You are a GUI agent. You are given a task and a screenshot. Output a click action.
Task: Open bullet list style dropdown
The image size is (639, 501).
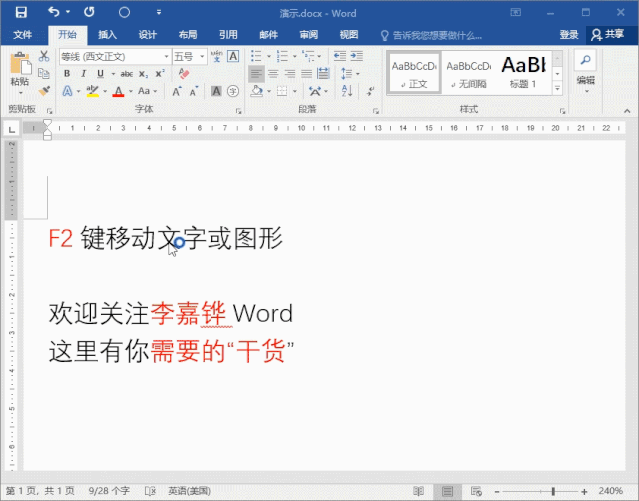269,56
